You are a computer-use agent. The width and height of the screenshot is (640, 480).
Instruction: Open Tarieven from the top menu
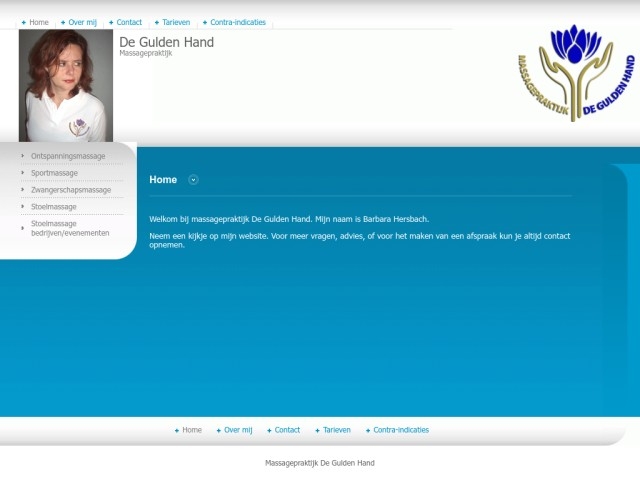175,22
